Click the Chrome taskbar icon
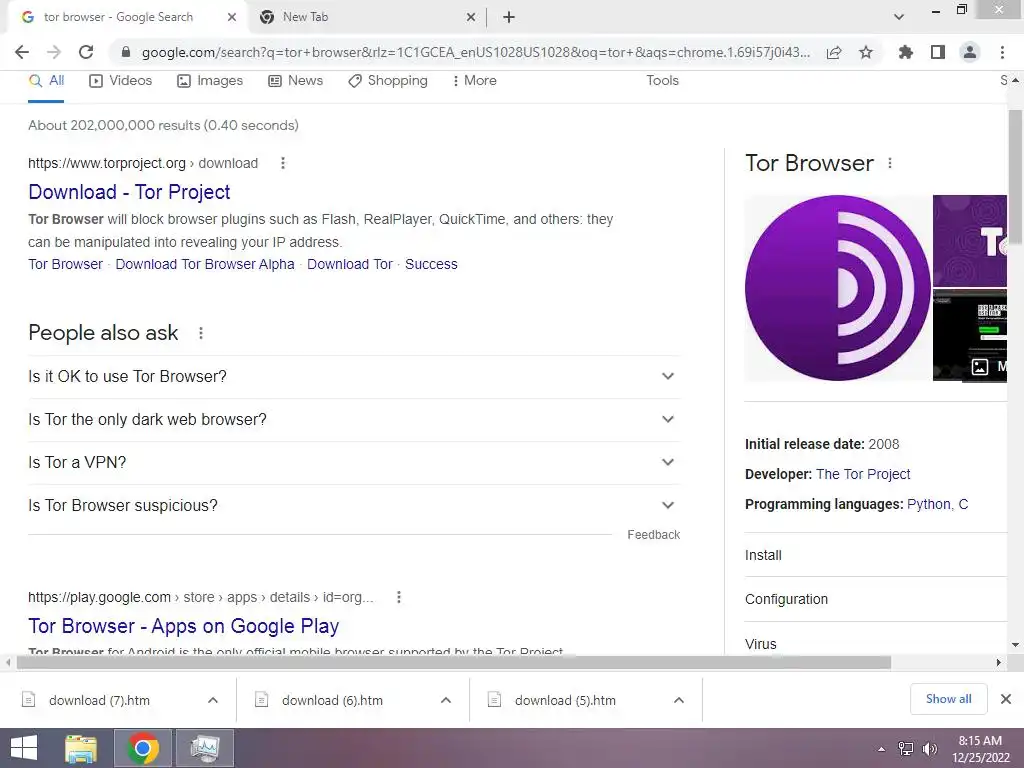This screenshot has width=1024, height=768. 143,748
